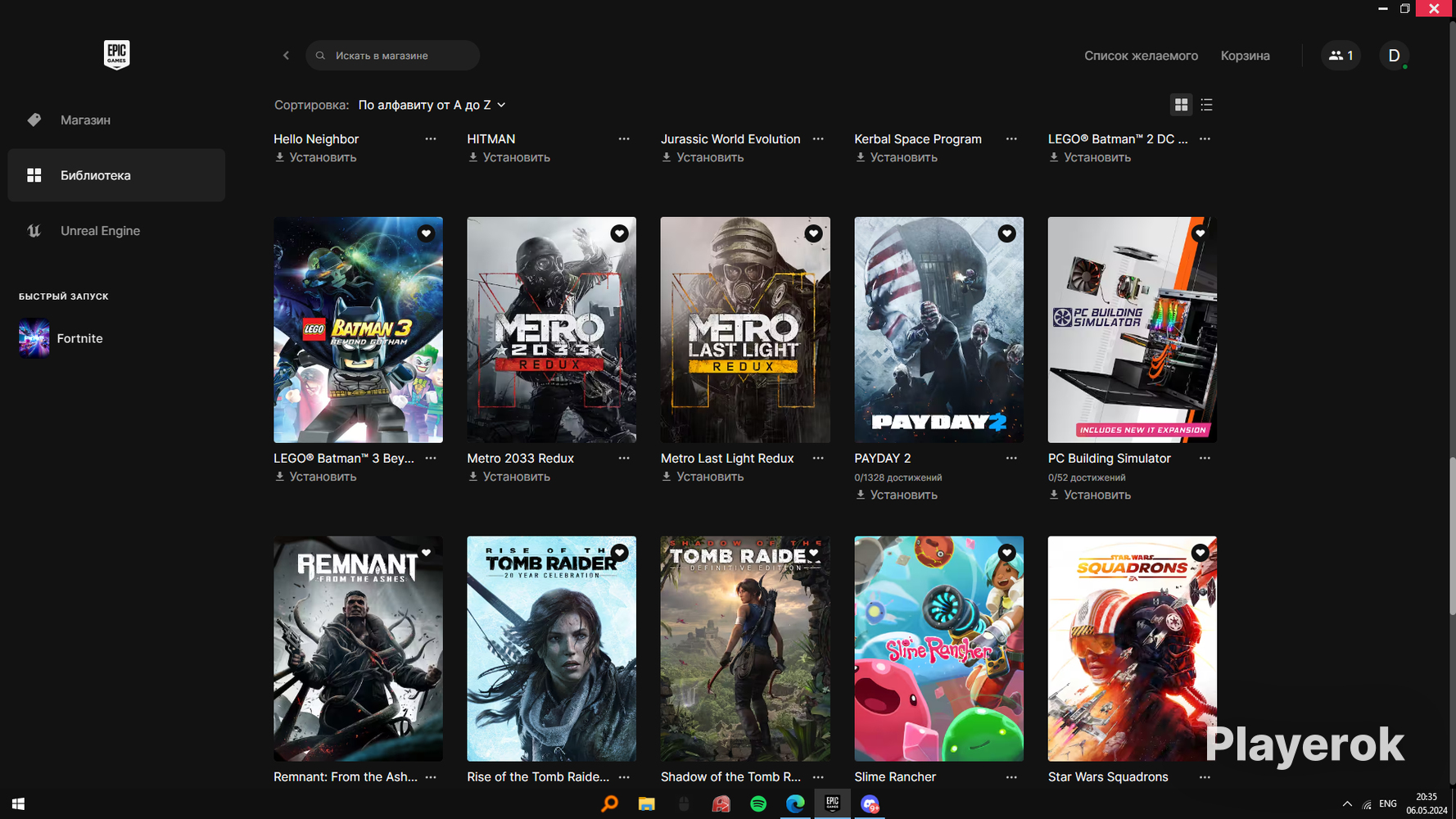Screen dimensions: 1456x819
Task: Open the Unreal Engine section
Action: tap(116, 231)
